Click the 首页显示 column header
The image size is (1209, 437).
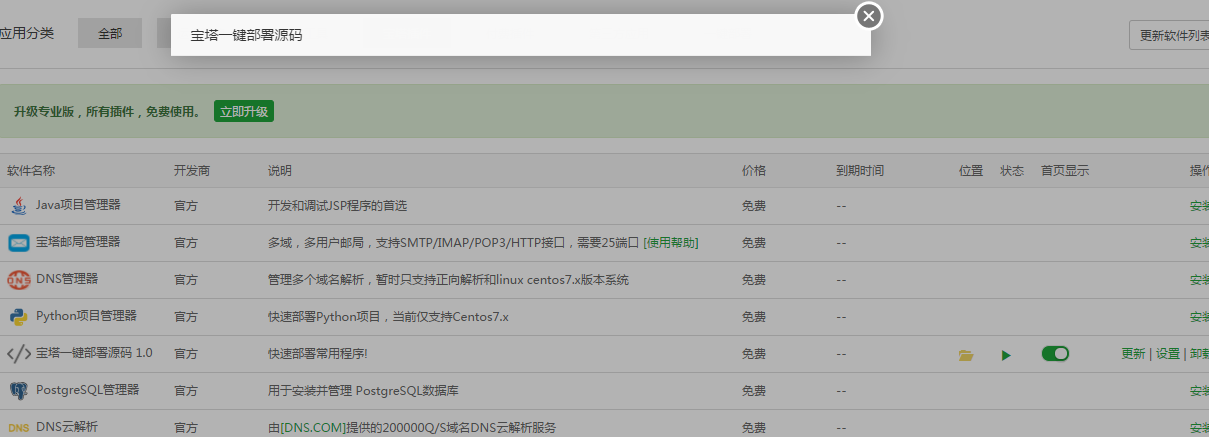[x=1065, y=171]
